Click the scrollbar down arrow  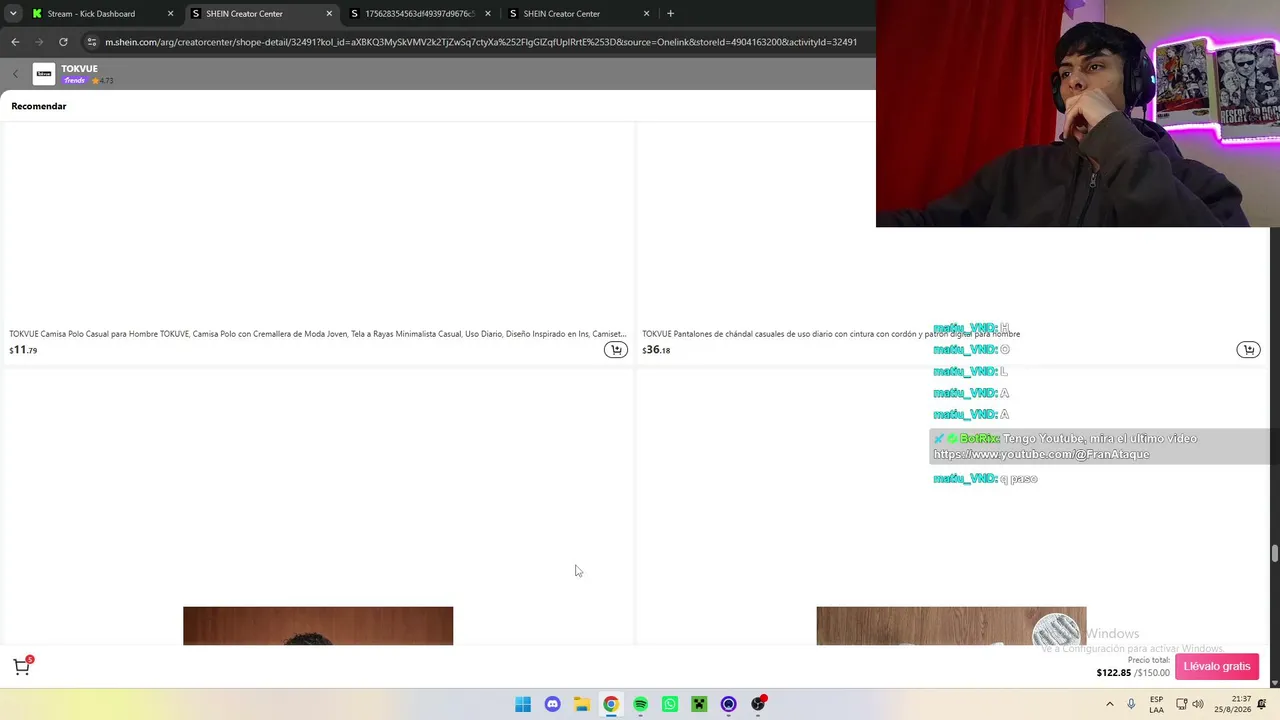coord(1274,683)
